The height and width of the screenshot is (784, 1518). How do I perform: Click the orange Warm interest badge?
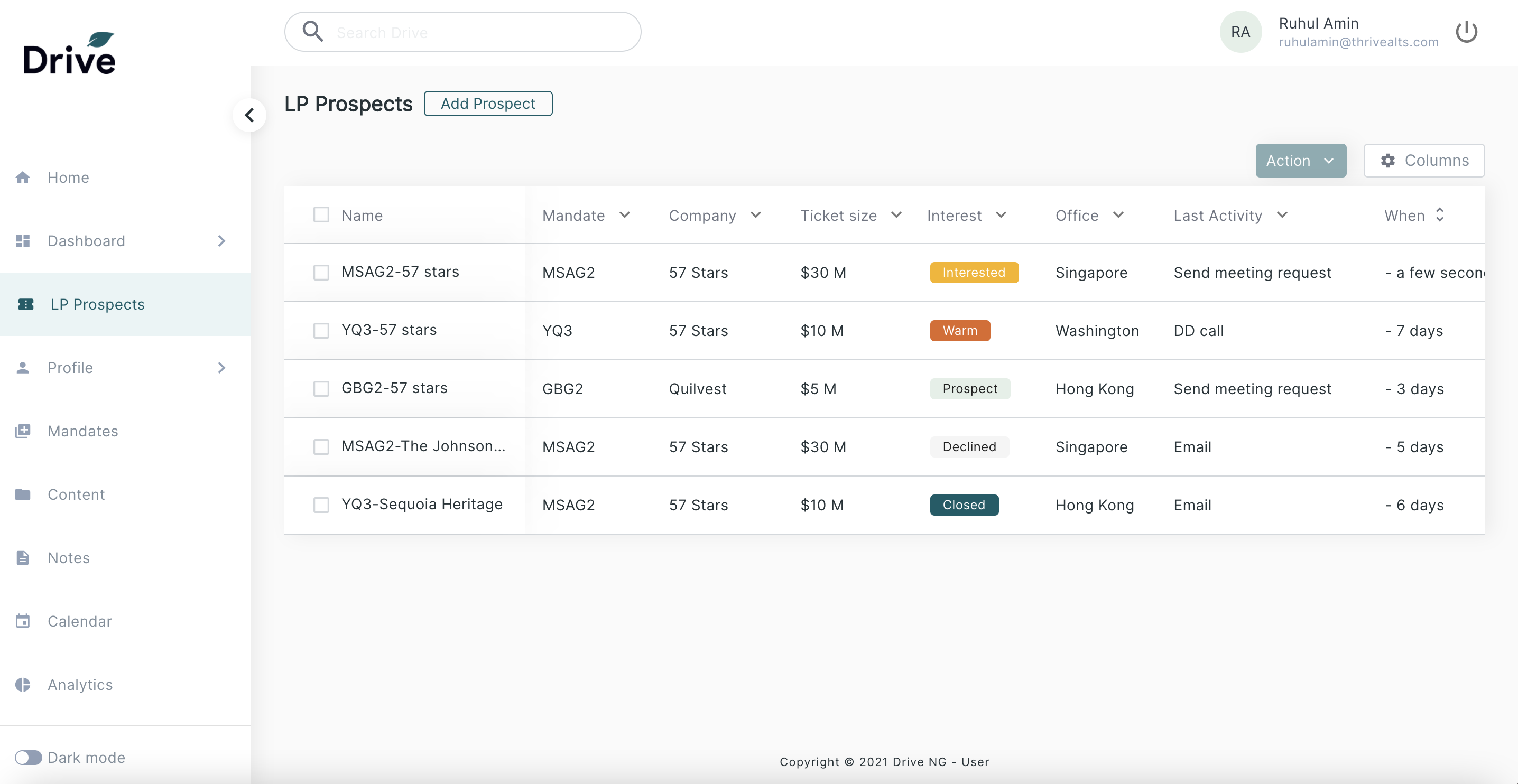click(x=959, y=330)
